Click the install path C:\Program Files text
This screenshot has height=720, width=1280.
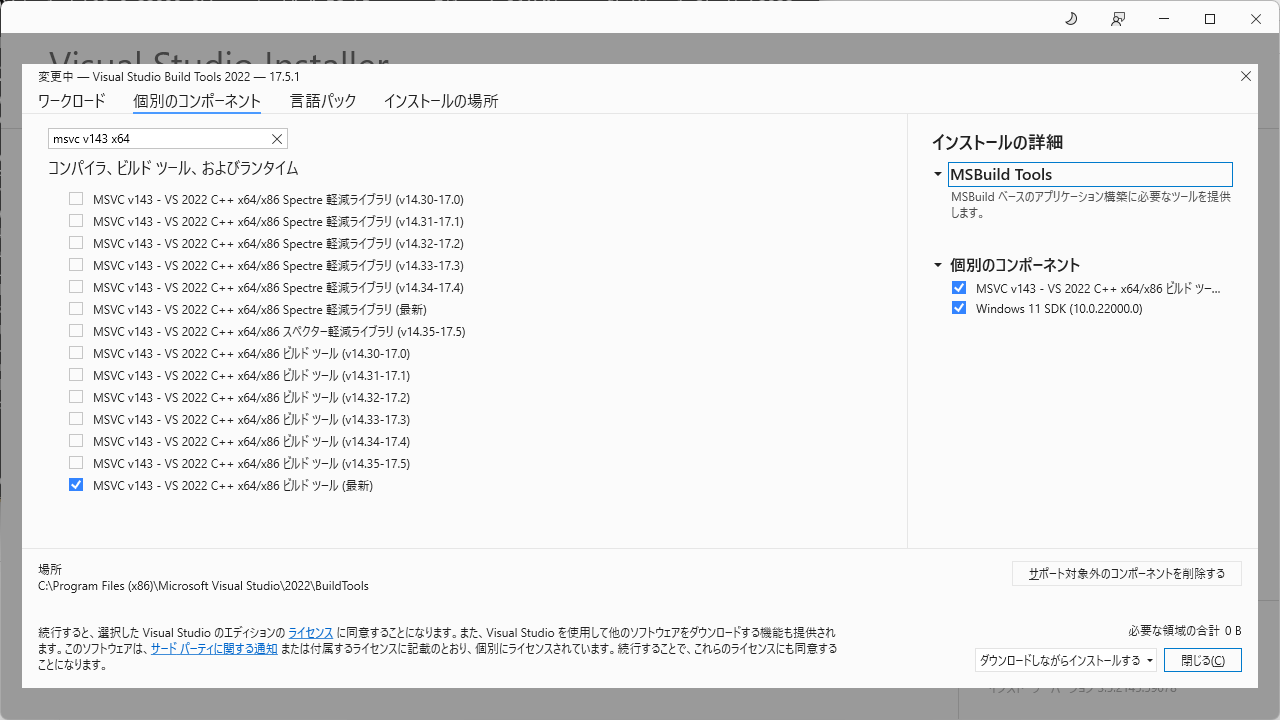tap(203, 586)
